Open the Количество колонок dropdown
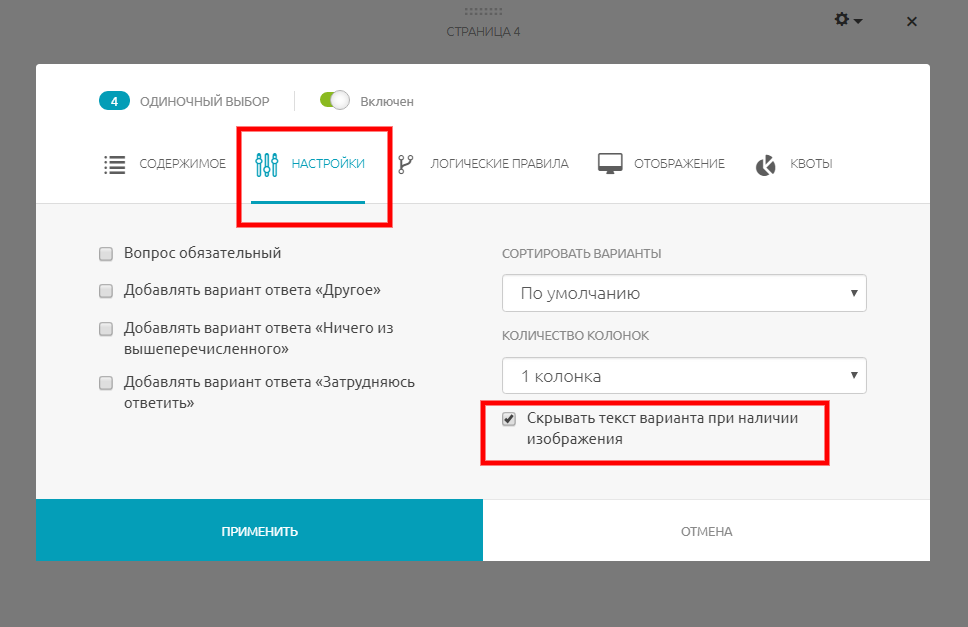 click(x=684, y=375)
